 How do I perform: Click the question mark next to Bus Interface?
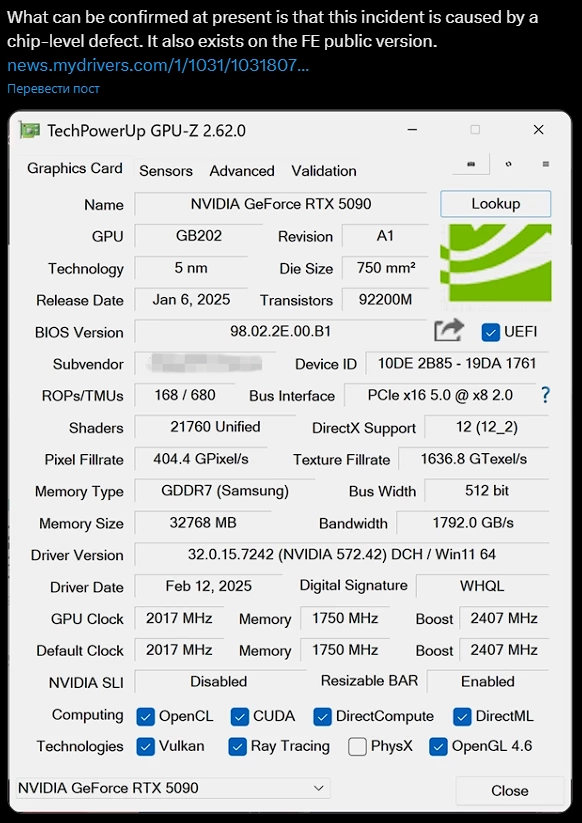click(x=545, y=395)
